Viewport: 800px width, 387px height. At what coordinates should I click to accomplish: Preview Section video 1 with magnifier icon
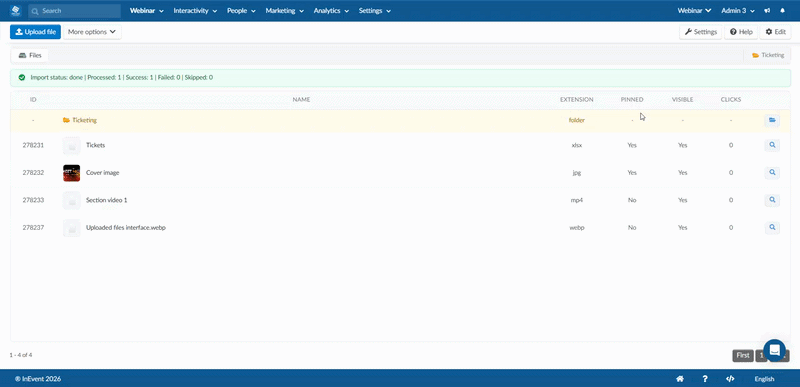pyautogui.click(x=772, y=200)
